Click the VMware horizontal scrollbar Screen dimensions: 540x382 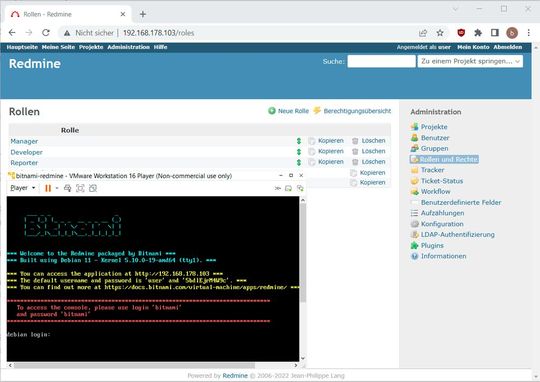click(134, 365)
